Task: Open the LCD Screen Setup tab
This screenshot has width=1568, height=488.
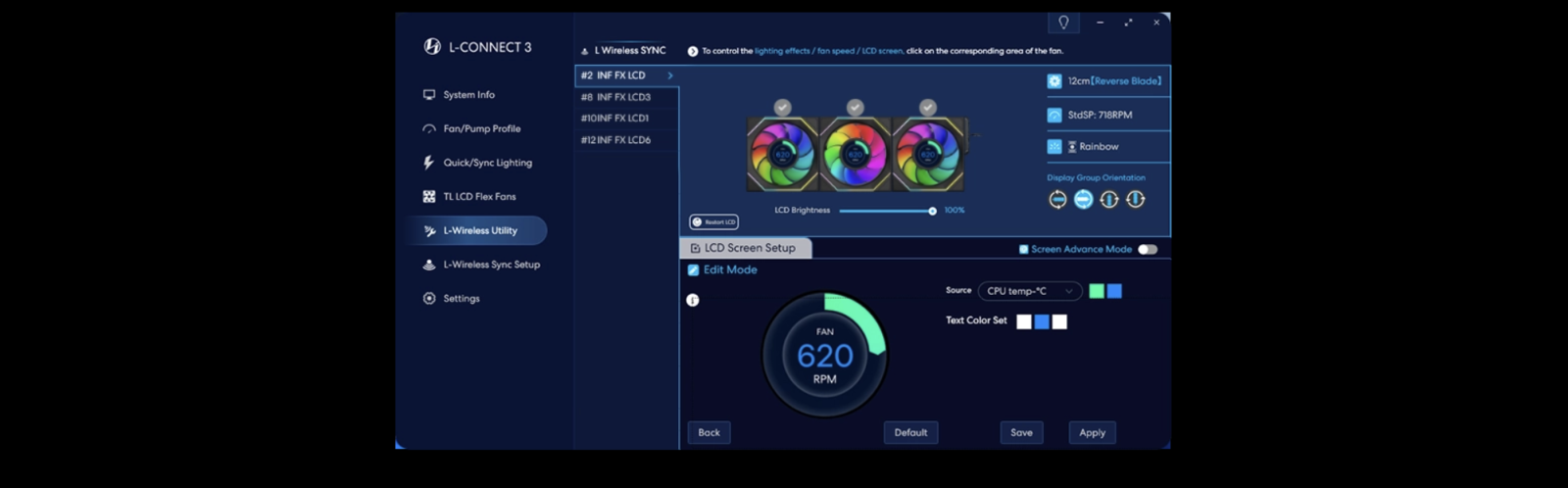Action: pyautogui.click(x=746, y=248)
